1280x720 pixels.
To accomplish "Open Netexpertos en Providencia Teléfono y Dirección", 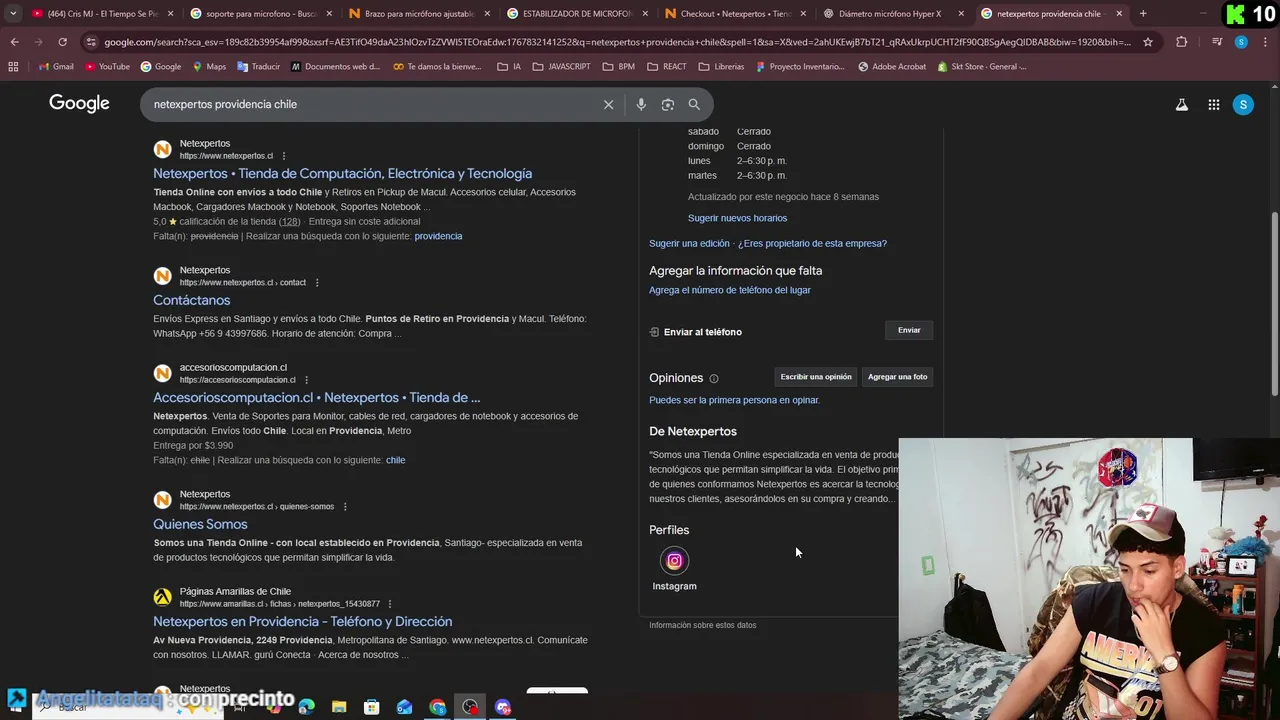I will (302, 622).
